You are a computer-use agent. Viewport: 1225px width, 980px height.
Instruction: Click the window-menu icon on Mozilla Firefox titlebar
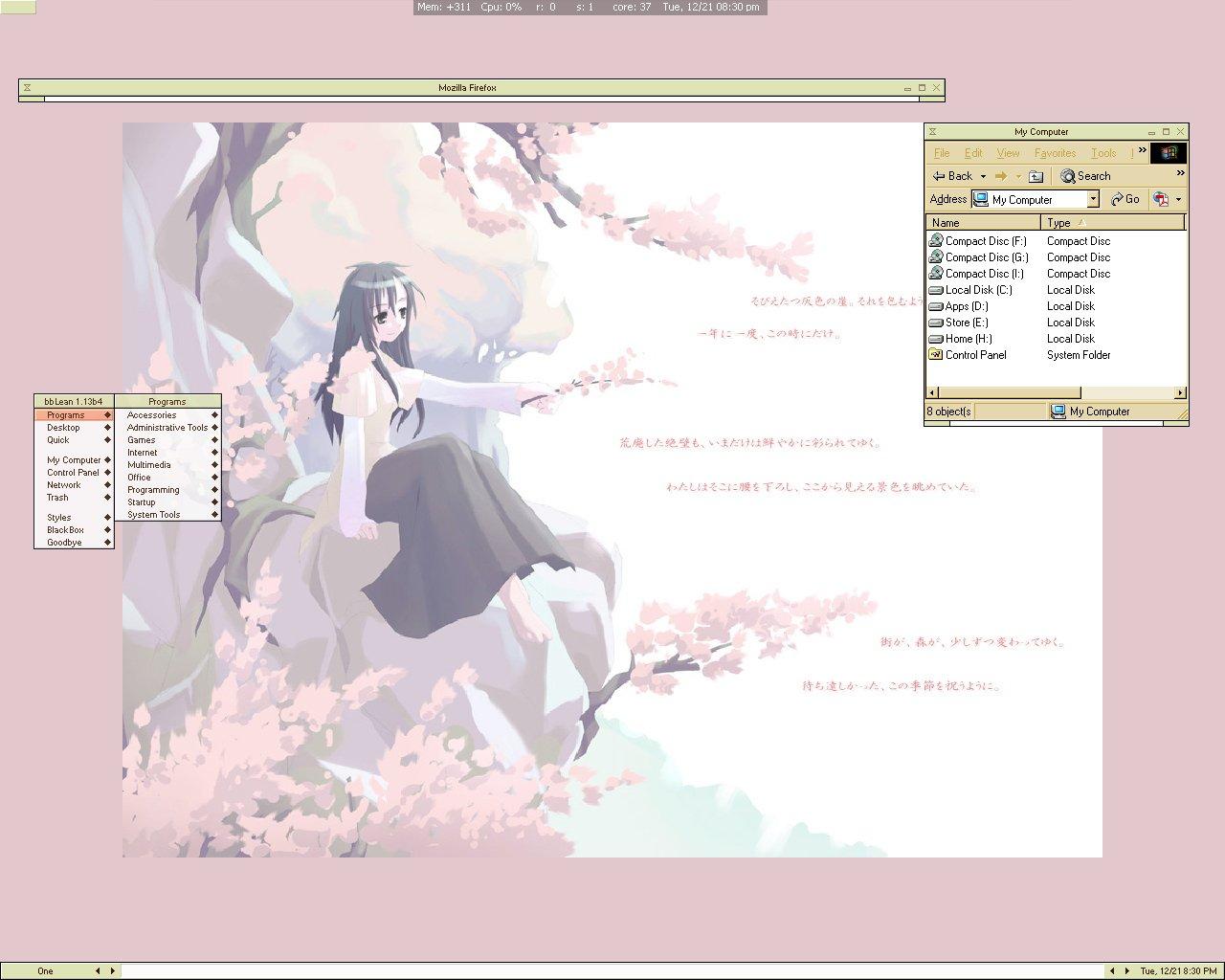coord(27,88)
